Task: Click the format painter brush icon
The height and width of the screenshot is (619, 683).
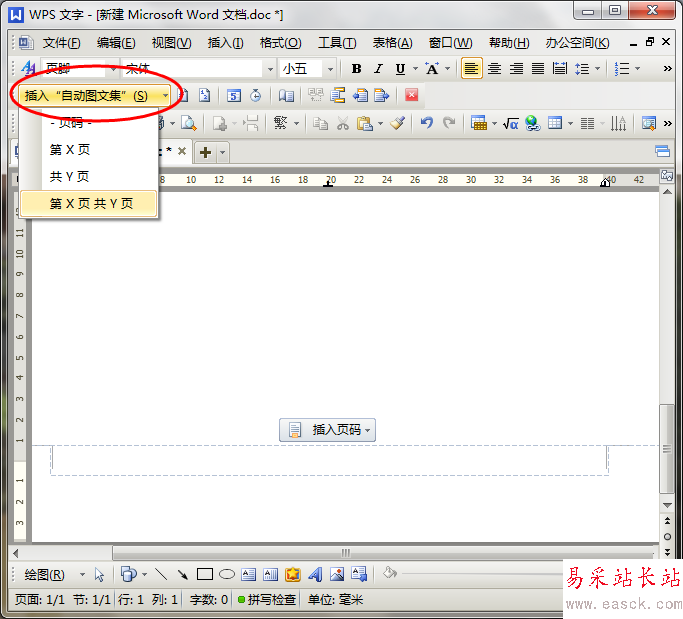Action: [x=397, y=123]
